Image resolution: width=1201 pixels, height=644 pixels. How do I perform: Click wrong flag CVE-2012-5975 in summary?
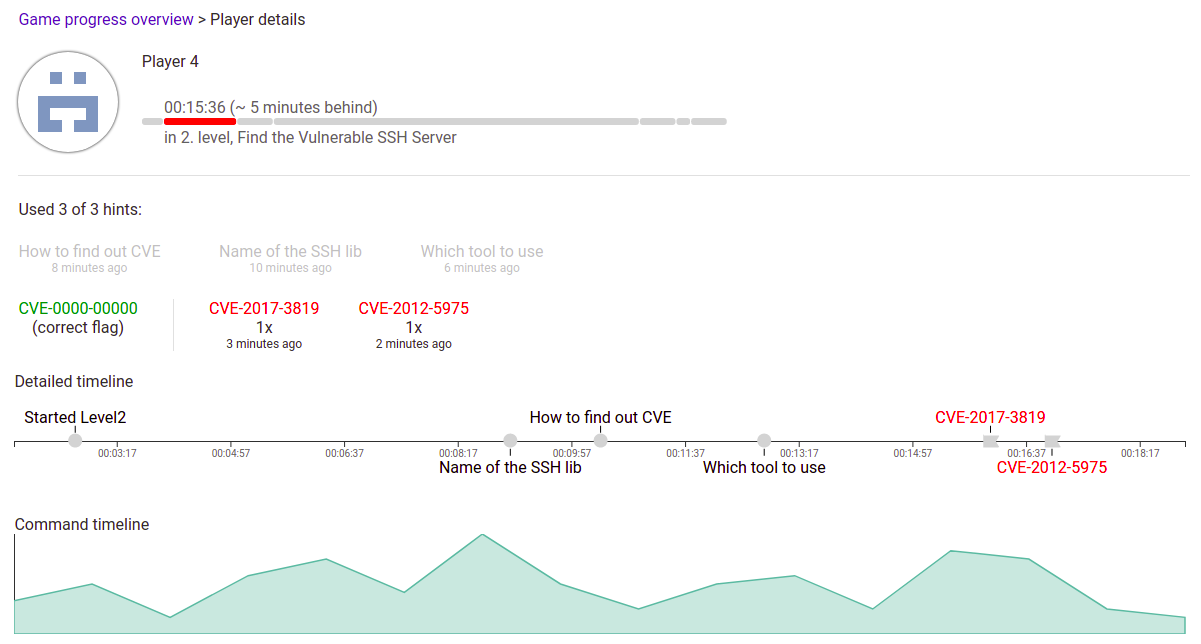413,308
